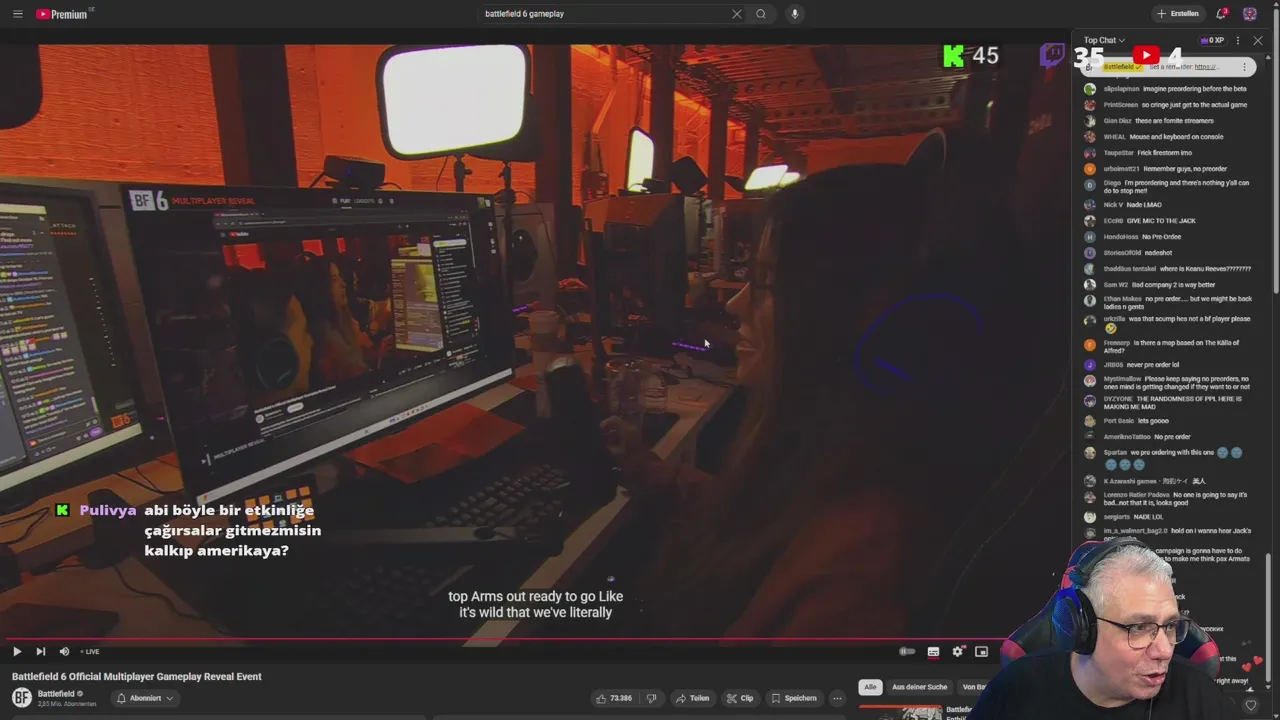Mute the player volume
This screenshot has height=720, width=1280.
[x=64, y=651]
